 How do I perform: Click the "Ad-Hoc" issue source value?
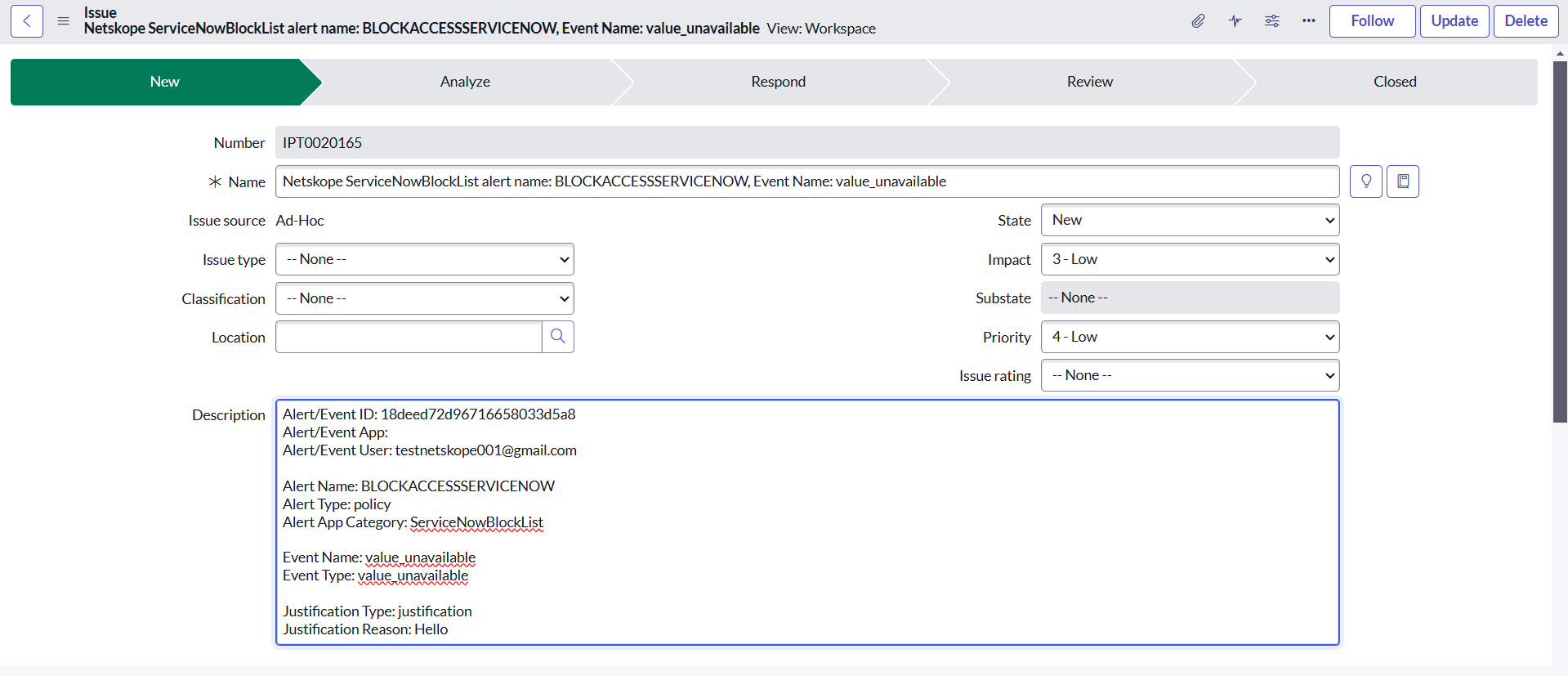point(300,221)
